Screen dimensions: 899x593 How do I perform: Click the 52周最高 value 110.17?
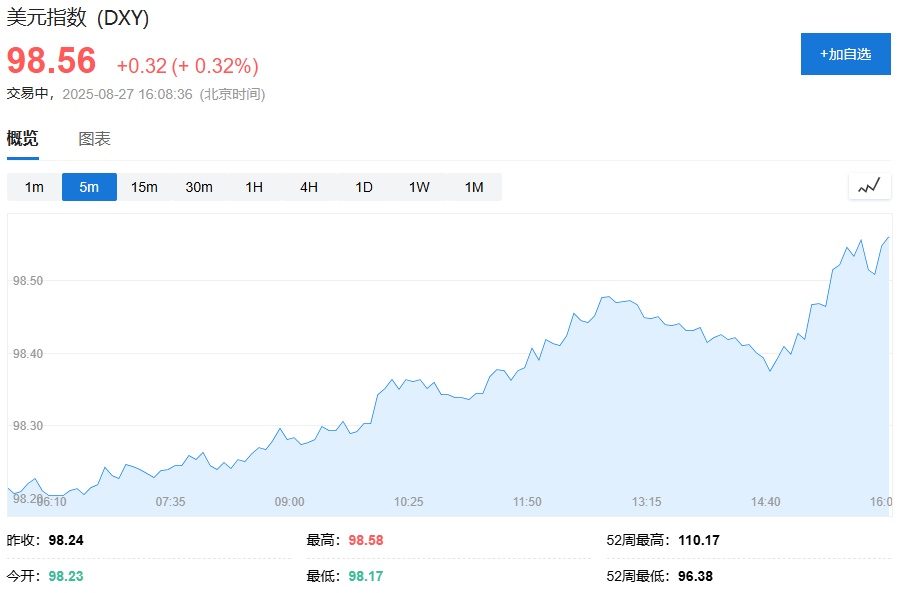point(698,540)
